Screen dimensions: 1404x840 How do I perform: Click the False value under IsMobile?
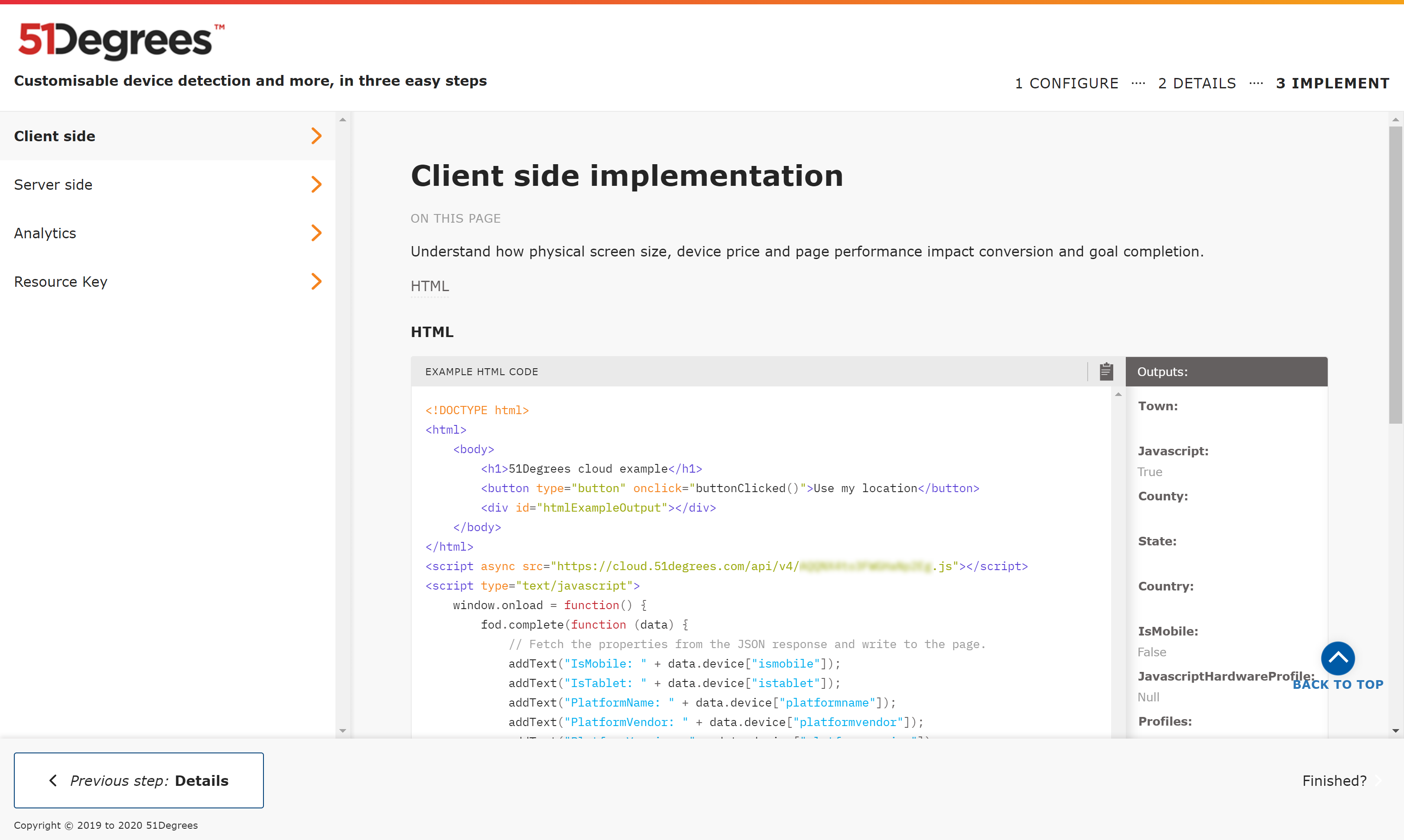tap(1152, 652)
